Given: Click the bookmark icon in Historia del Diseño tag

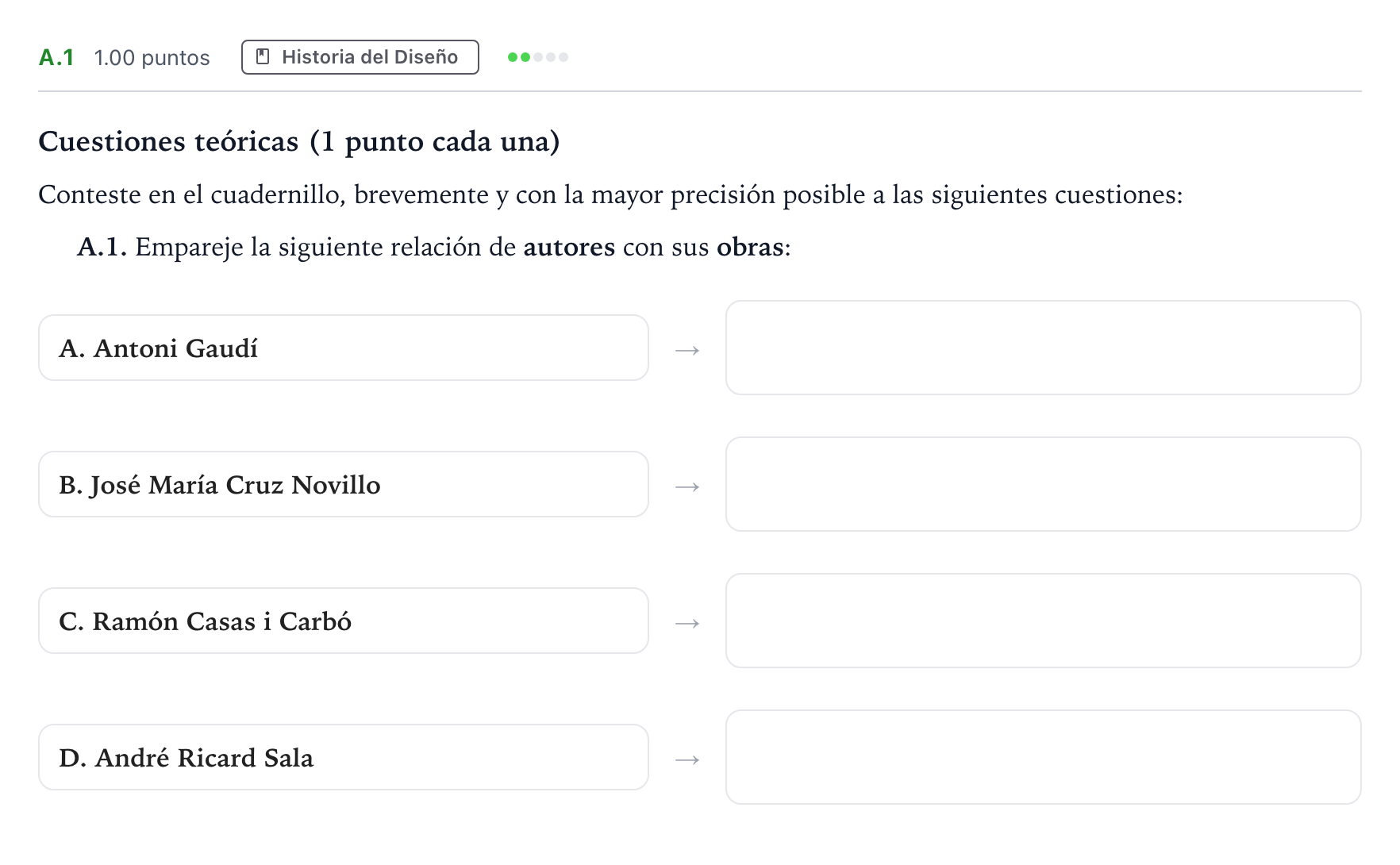Looking at the screenshot, I should 263,57.
